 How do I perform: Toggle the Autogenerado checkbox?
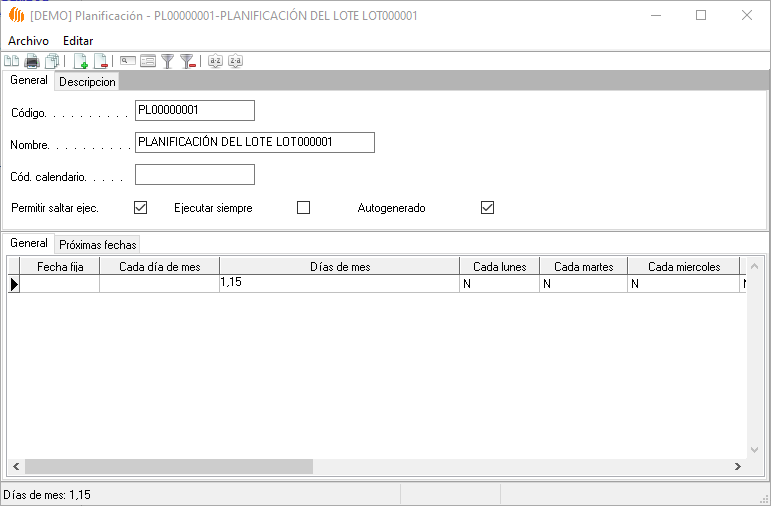tap(488, 208)
